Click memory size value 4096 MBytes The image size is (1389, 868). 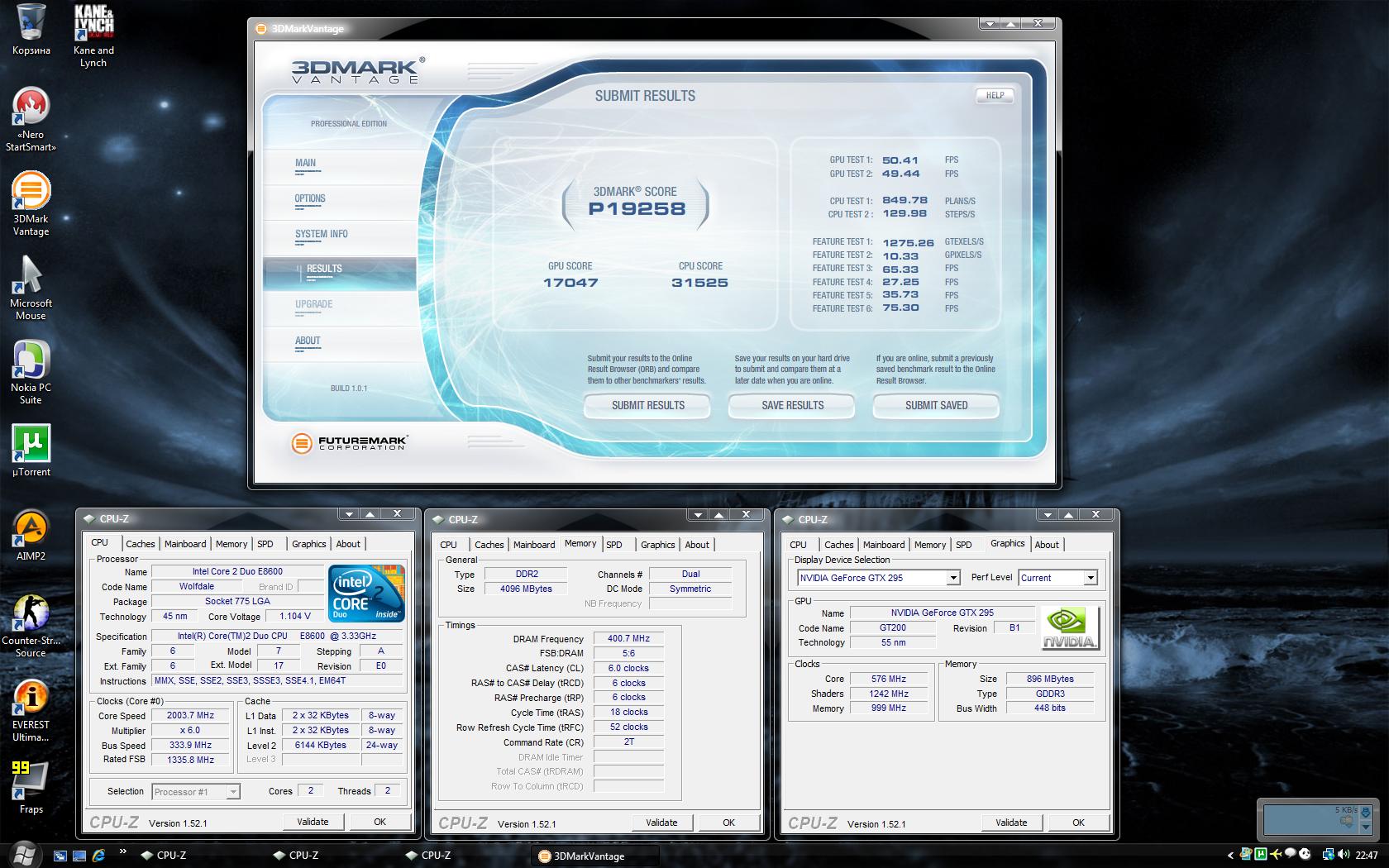526,589
